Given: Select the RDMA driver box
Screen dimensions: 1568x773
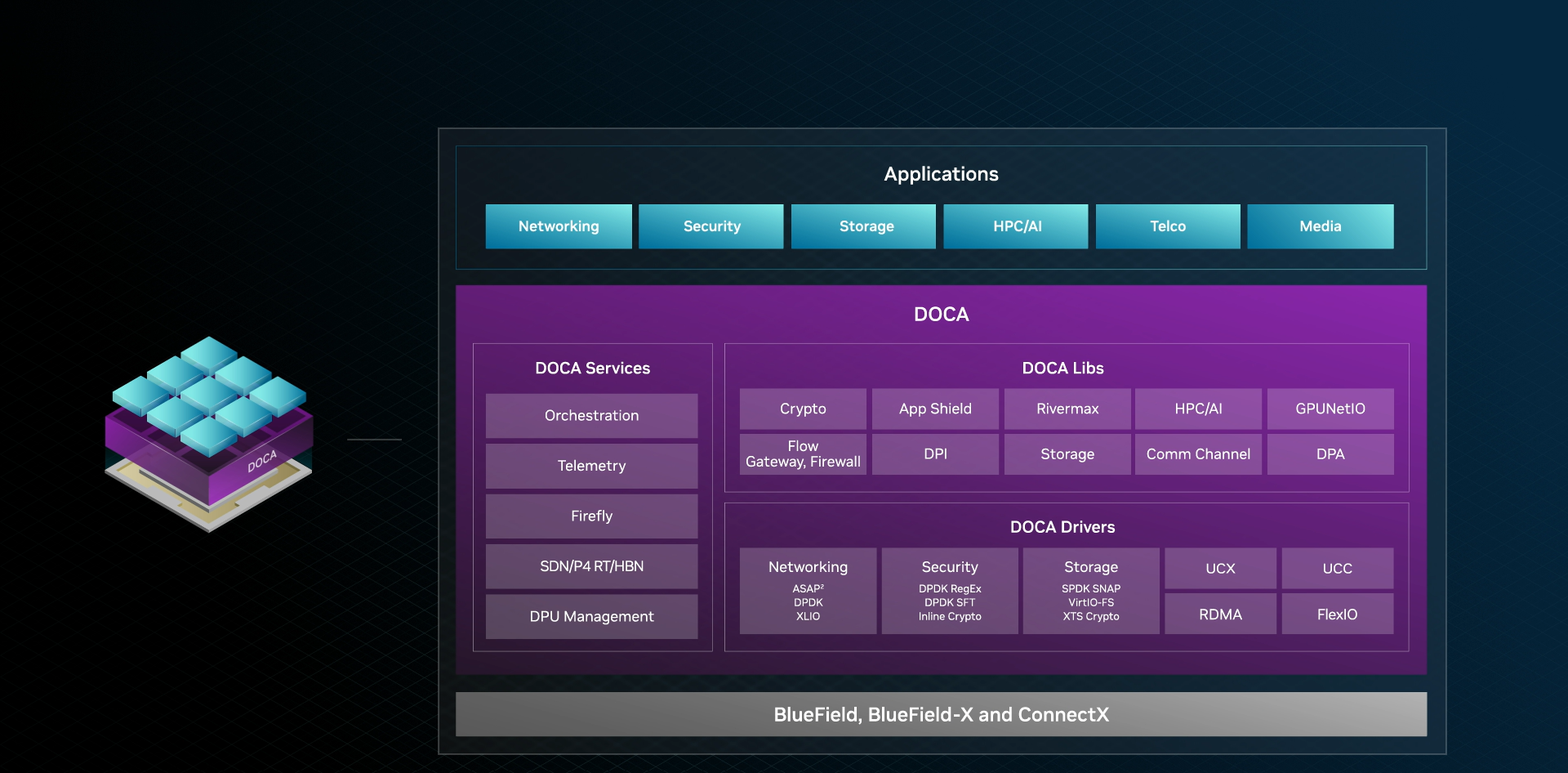Looking at the screenshot, I should coord(1220,614).
